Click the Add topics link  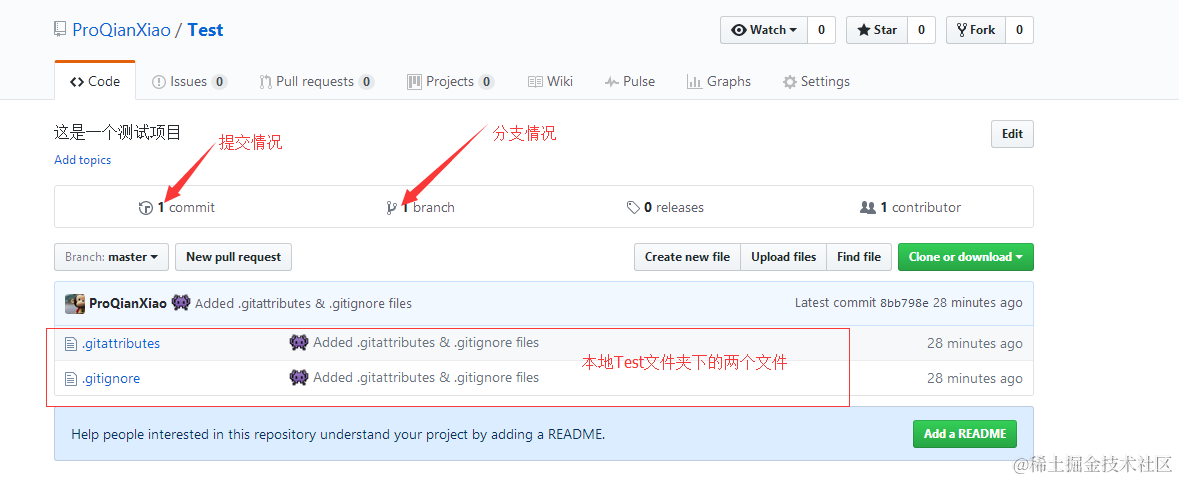point(83,160)
